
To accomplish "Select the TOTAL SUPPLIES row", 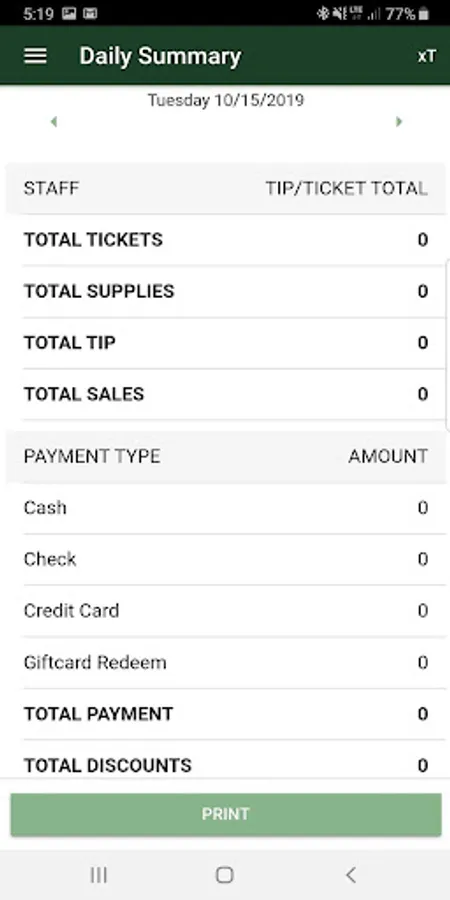I will point(226,292).
